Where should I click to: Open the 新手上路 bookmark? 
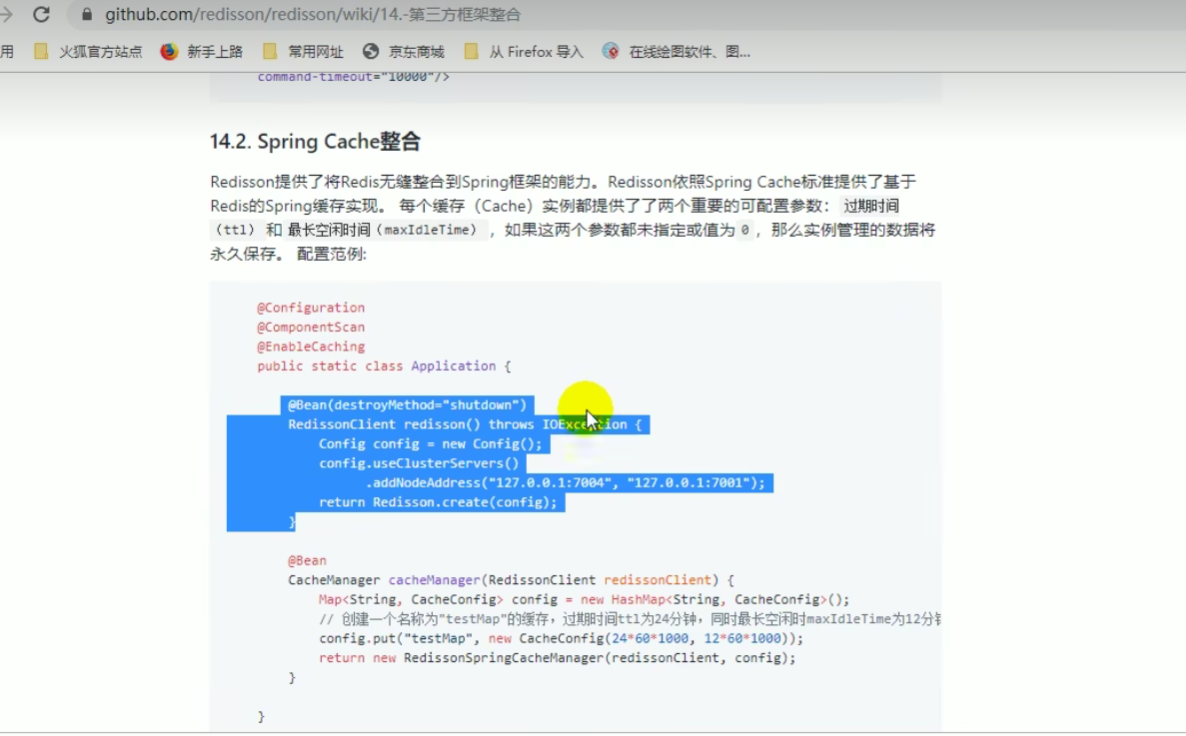[x=215, y=51]
